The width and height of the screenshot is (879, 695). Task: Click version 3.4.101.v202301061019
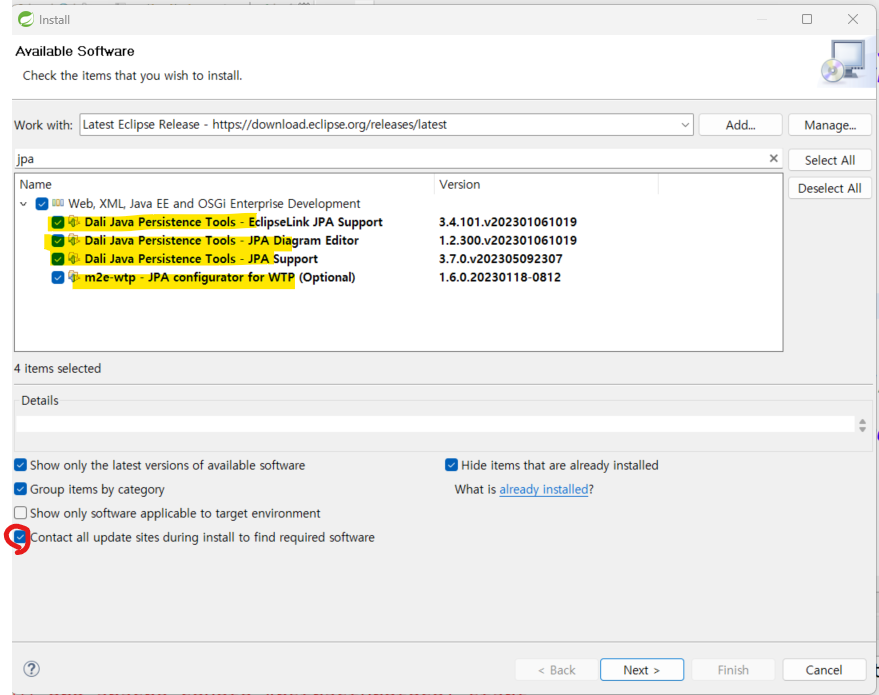tap(508, 222)
